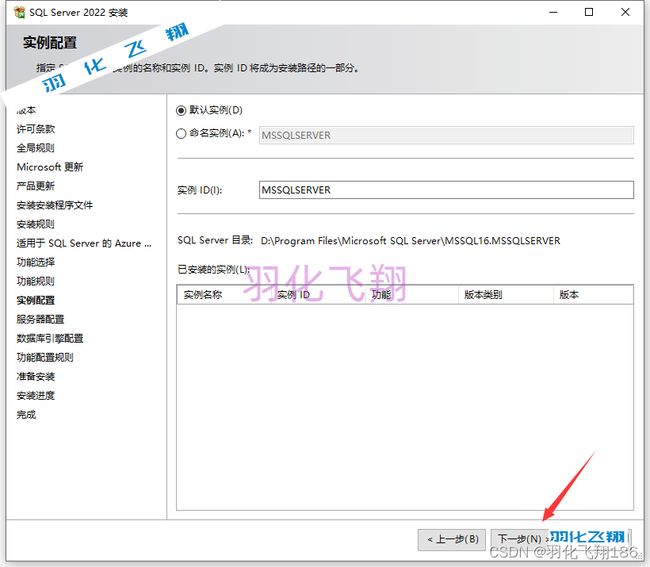This screenshot has width=650, height=567.
Task: Select 功能配置规则 step in sidebar
Action: (x=45, y=358)
